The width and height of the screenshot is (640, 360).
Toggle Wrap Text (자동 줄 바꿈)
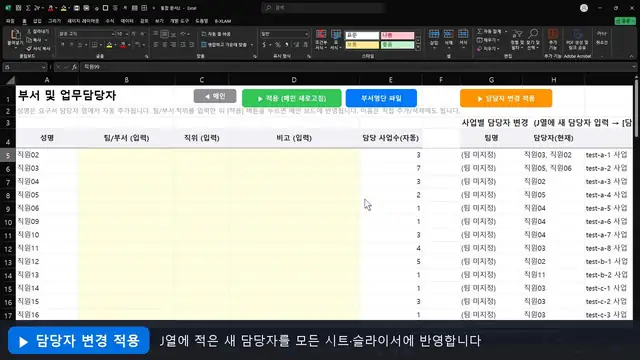pyautogui.click(x=216, y=34)
